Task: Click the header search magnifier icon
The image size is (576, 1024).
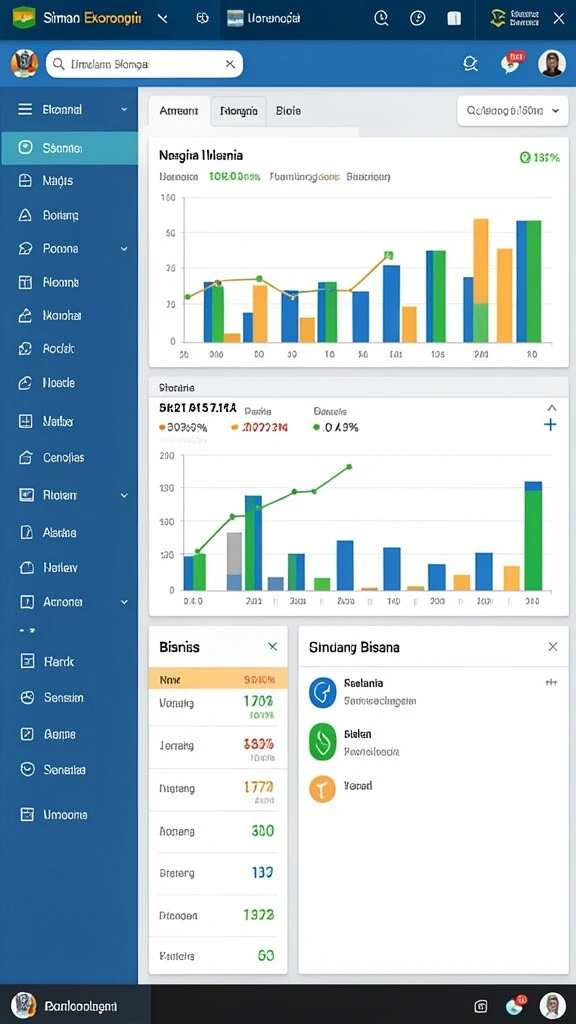Action: (x=470, y=63)
